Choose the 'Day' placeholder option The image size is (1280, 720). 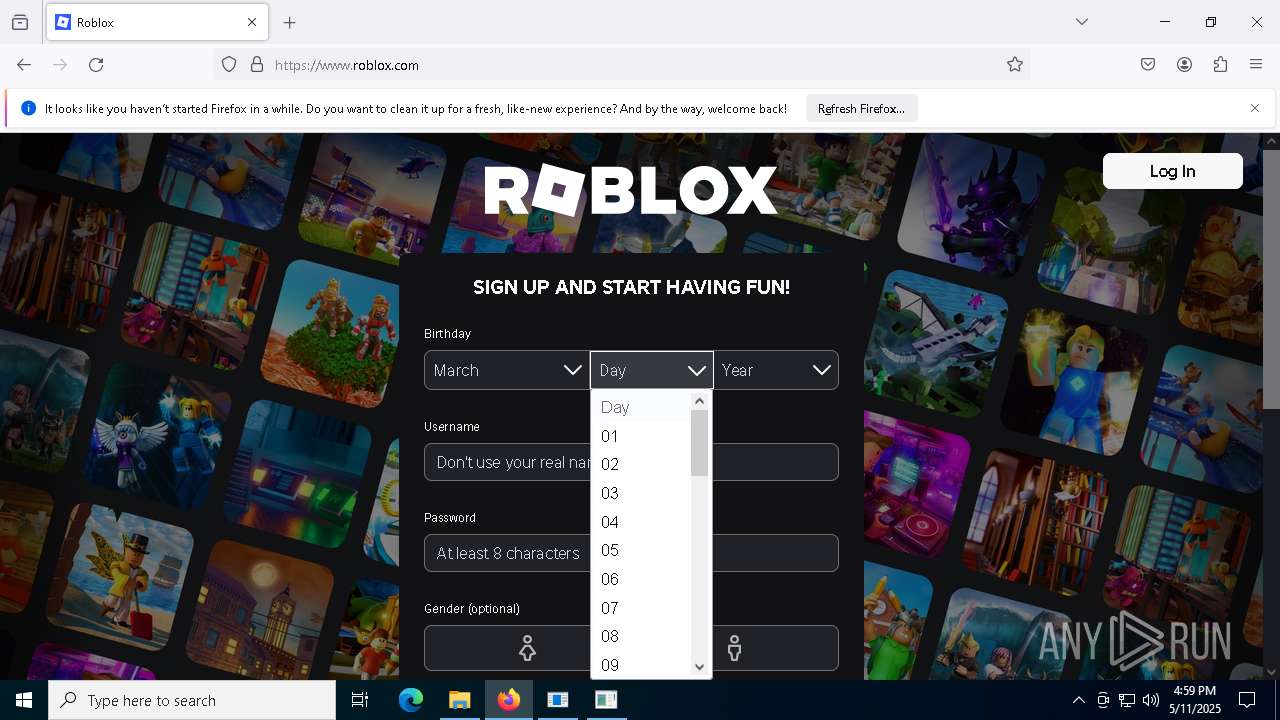(x=640, y=407)
